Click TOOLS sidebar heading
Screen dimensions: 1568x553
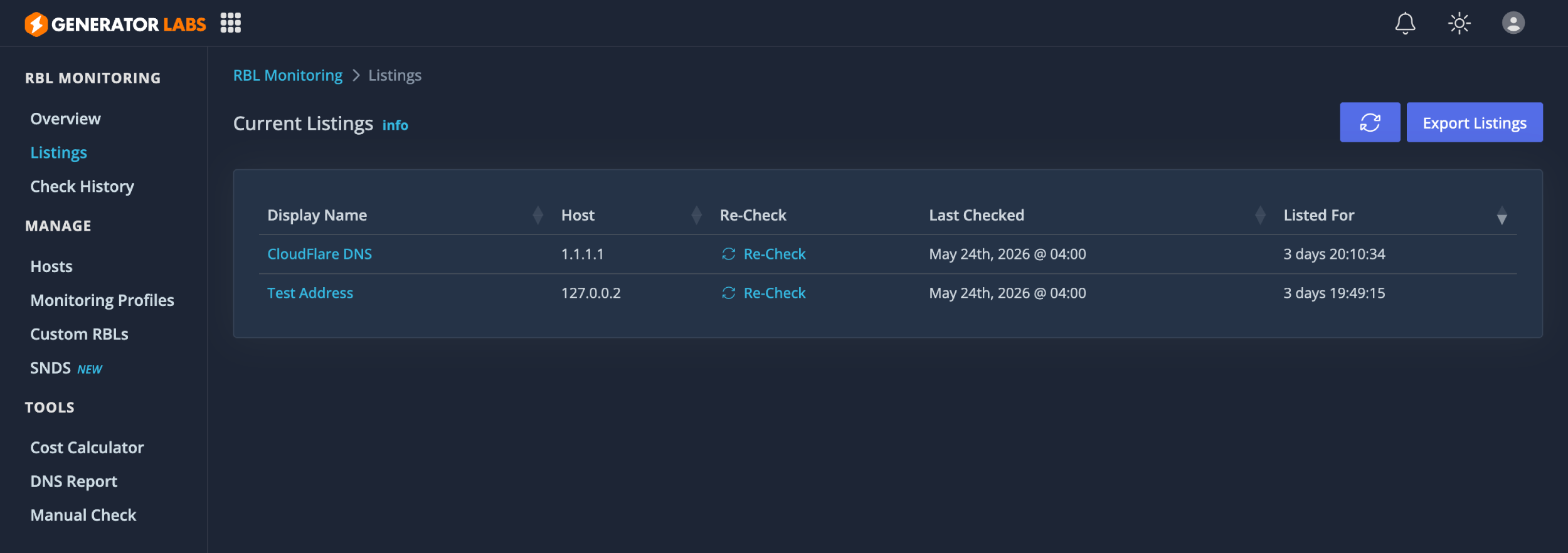coord(50,408)
